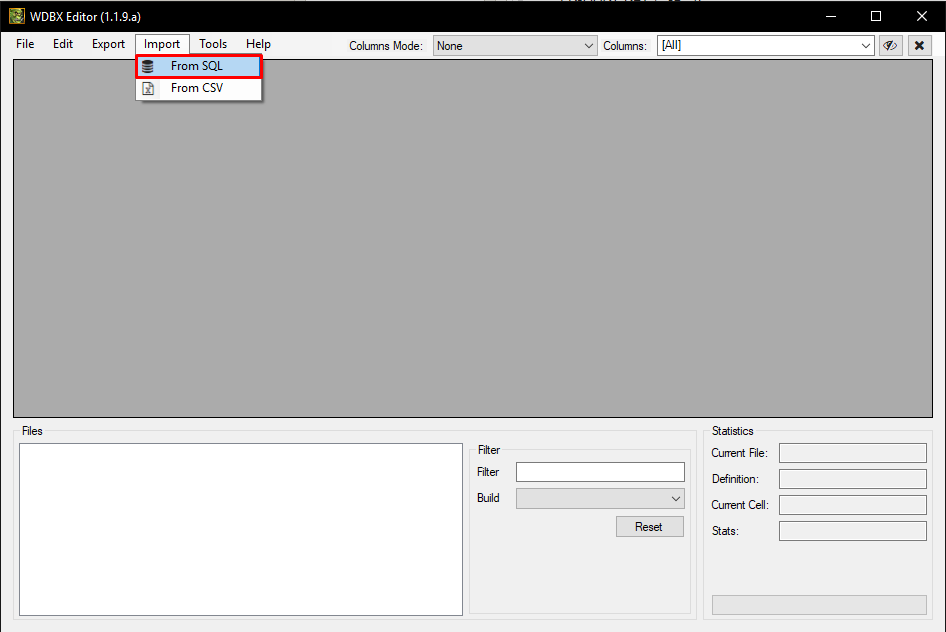Choose From SQL in Import menu
The image size is (946, 632).
tap(198, 66)
